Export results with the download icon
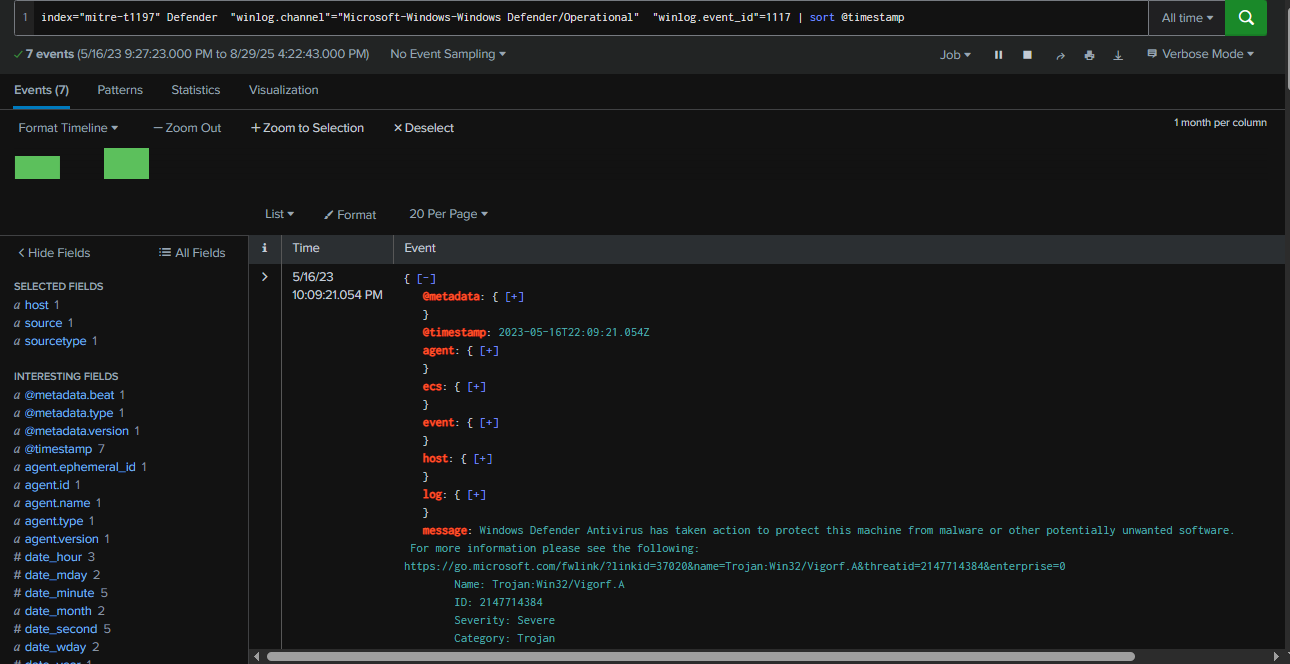Image resolution: width=1290 pixels, height=664 pixels. click(1118, 55)
